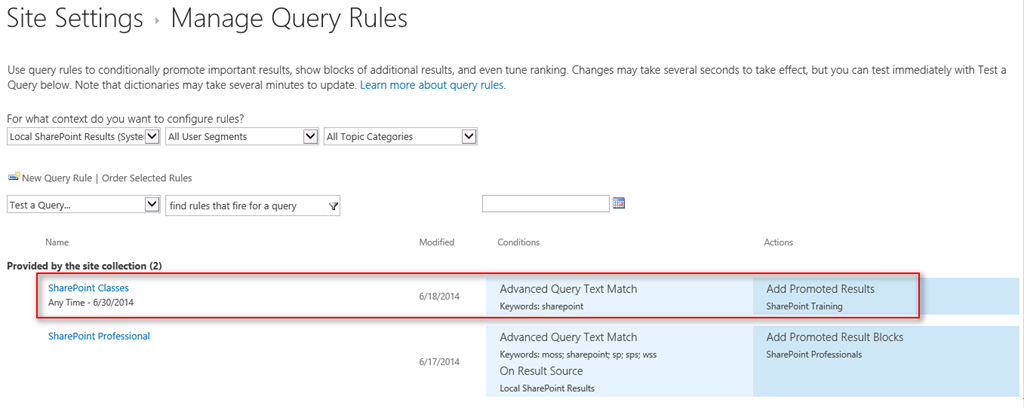
Task: Click the New Query Rule icon
Action: 13,177
